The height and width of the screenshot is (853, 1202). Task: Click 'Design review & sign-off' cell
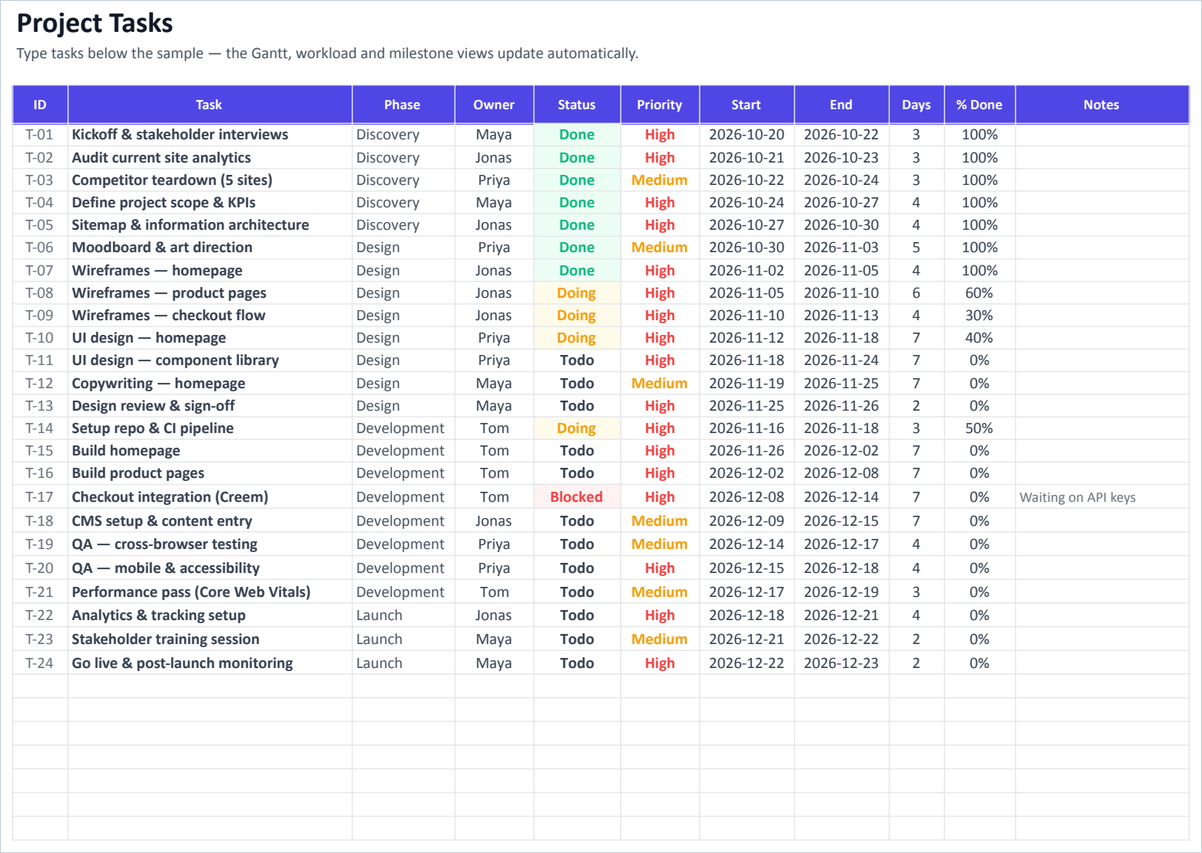pos(210,406)
